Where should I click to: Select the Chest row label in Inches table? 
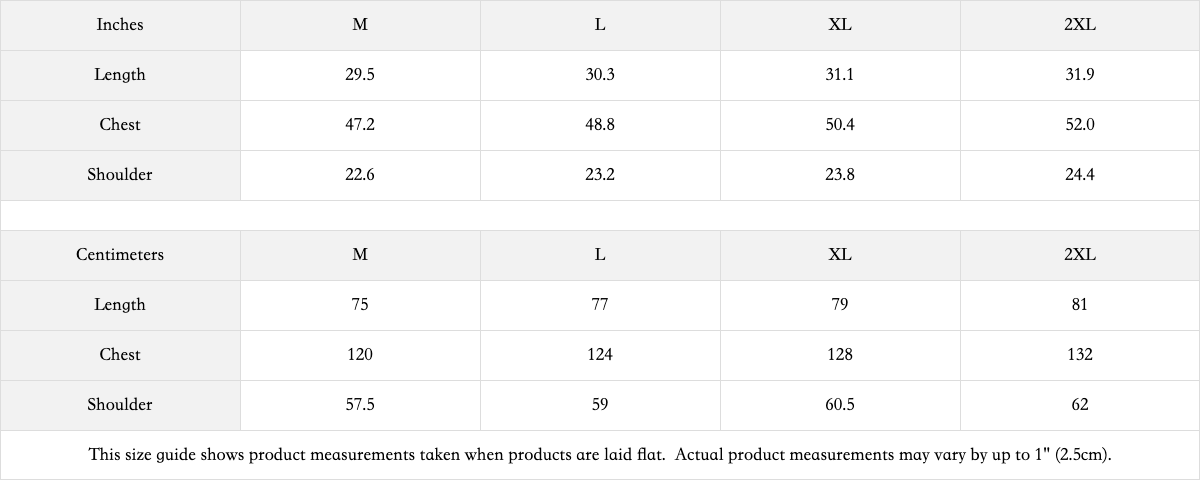pyautogui.click(x=120, y=125)
